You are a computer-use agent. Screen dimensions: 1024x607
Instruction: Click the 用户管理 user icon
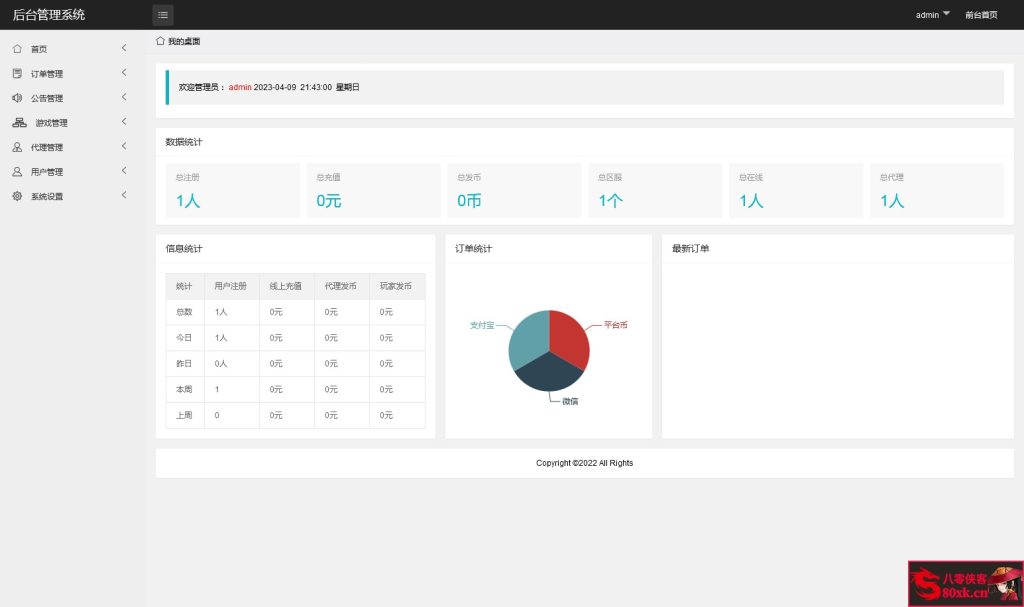[17, 172]
